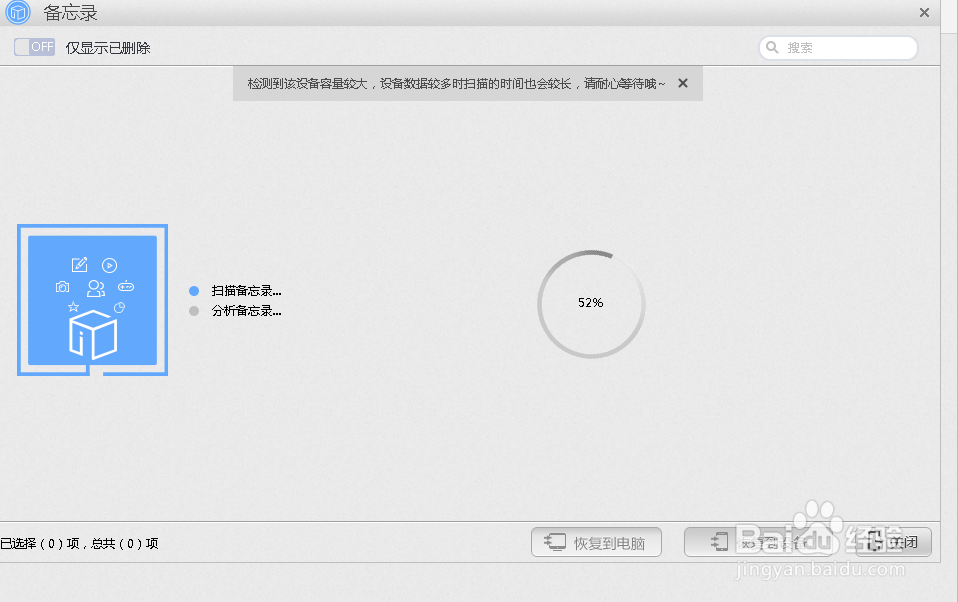
Task: Dismiss the large-capacity scan notice
Action: pos(683,83)
